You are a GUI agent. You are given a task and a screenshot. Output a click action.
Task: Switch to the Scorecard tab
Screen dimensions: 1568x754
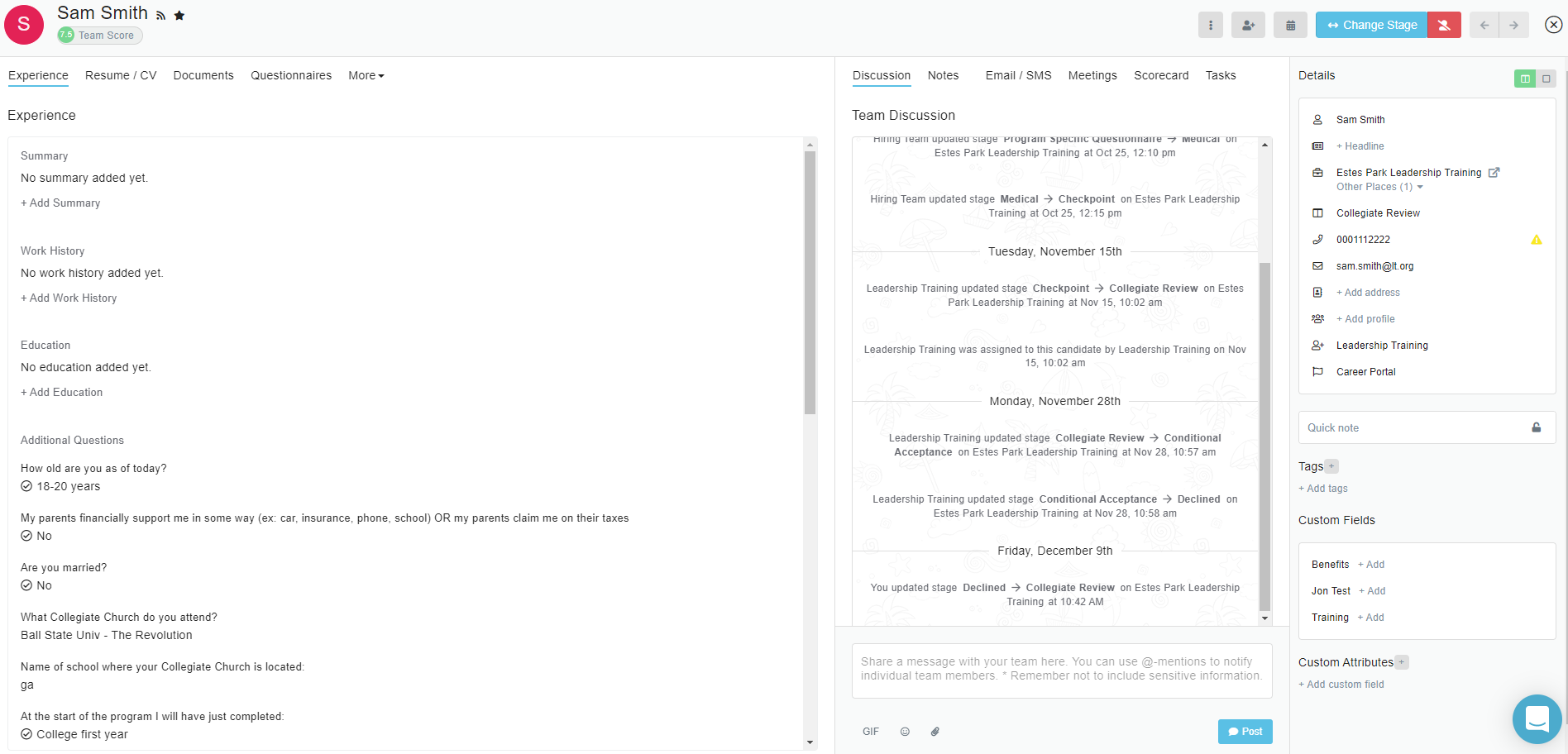(x=1160, y=75)
